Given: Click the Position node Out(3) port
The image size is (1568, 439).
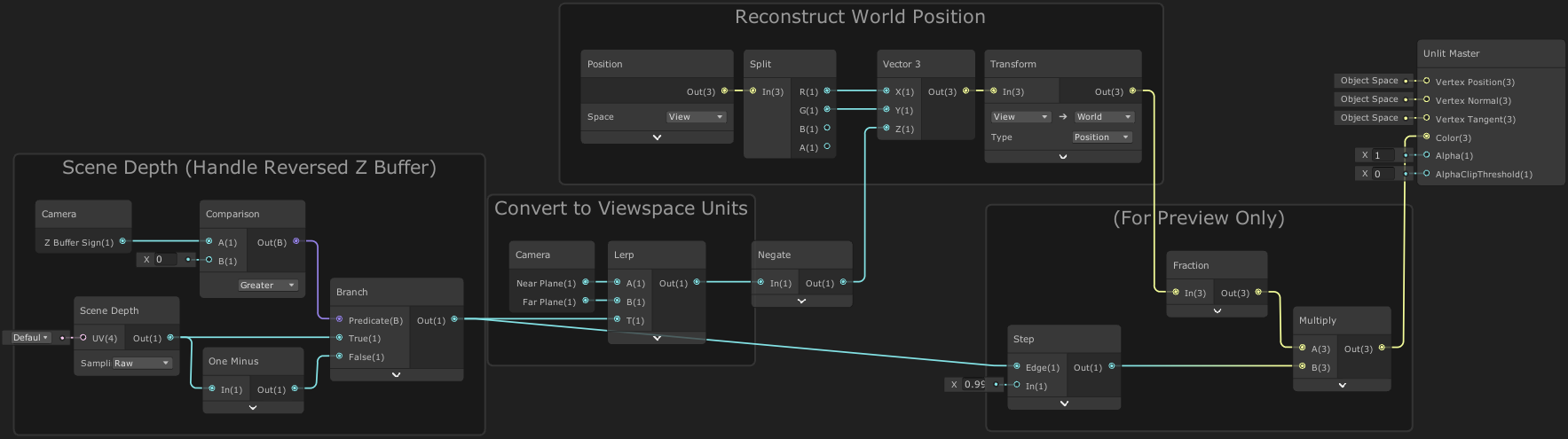Looking at the screenshot, I should [725, 91].
